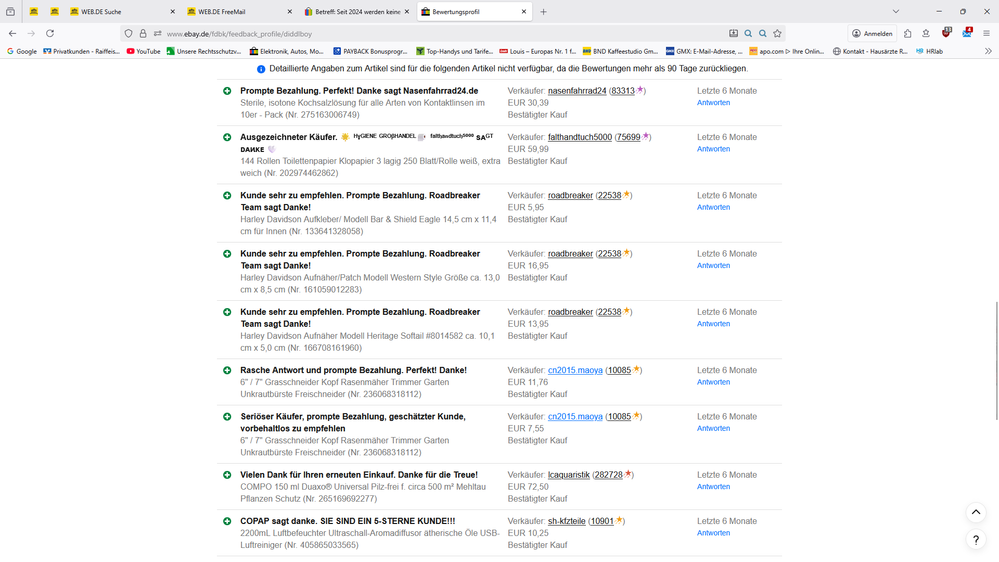Screen dimensions: 999x562
Task: Open seller falthandtuch5000 profile link
Action: pyautogui.click(x=580, y=137)
